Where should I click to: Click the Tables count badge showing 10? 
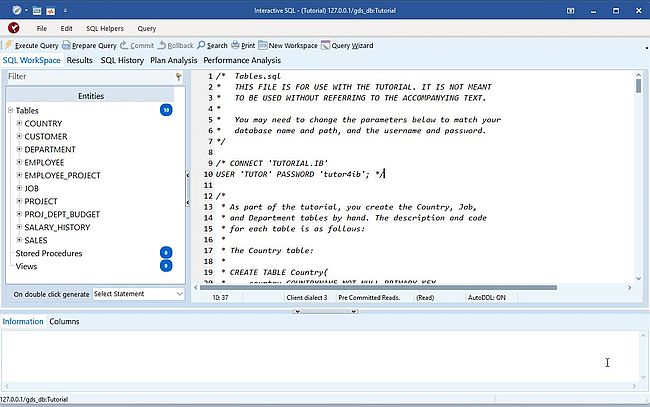[166, 110]
